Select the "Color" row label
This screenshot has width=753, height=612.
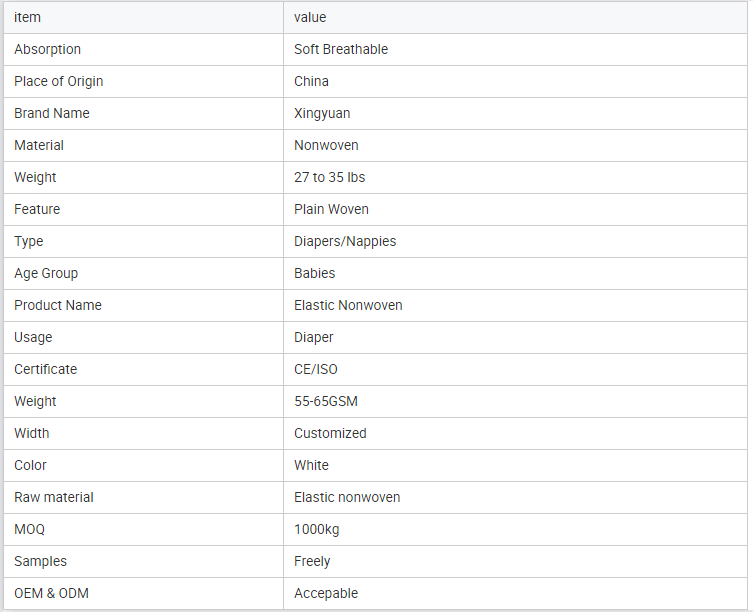tap(30, 465)
